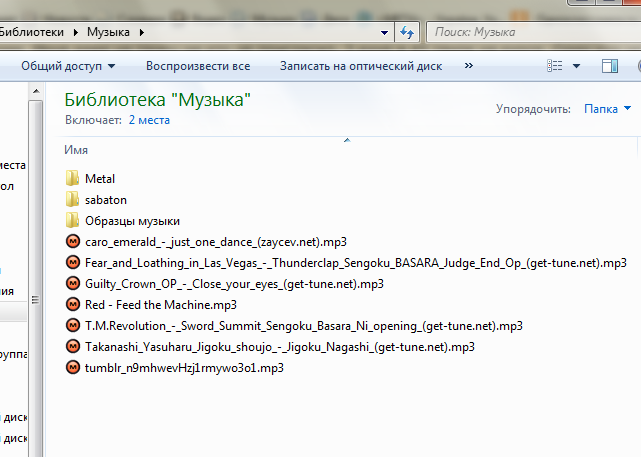Open the Metal folder icon
The height and width of the screenshot is (457, 641).
click(x=72, y=178)
